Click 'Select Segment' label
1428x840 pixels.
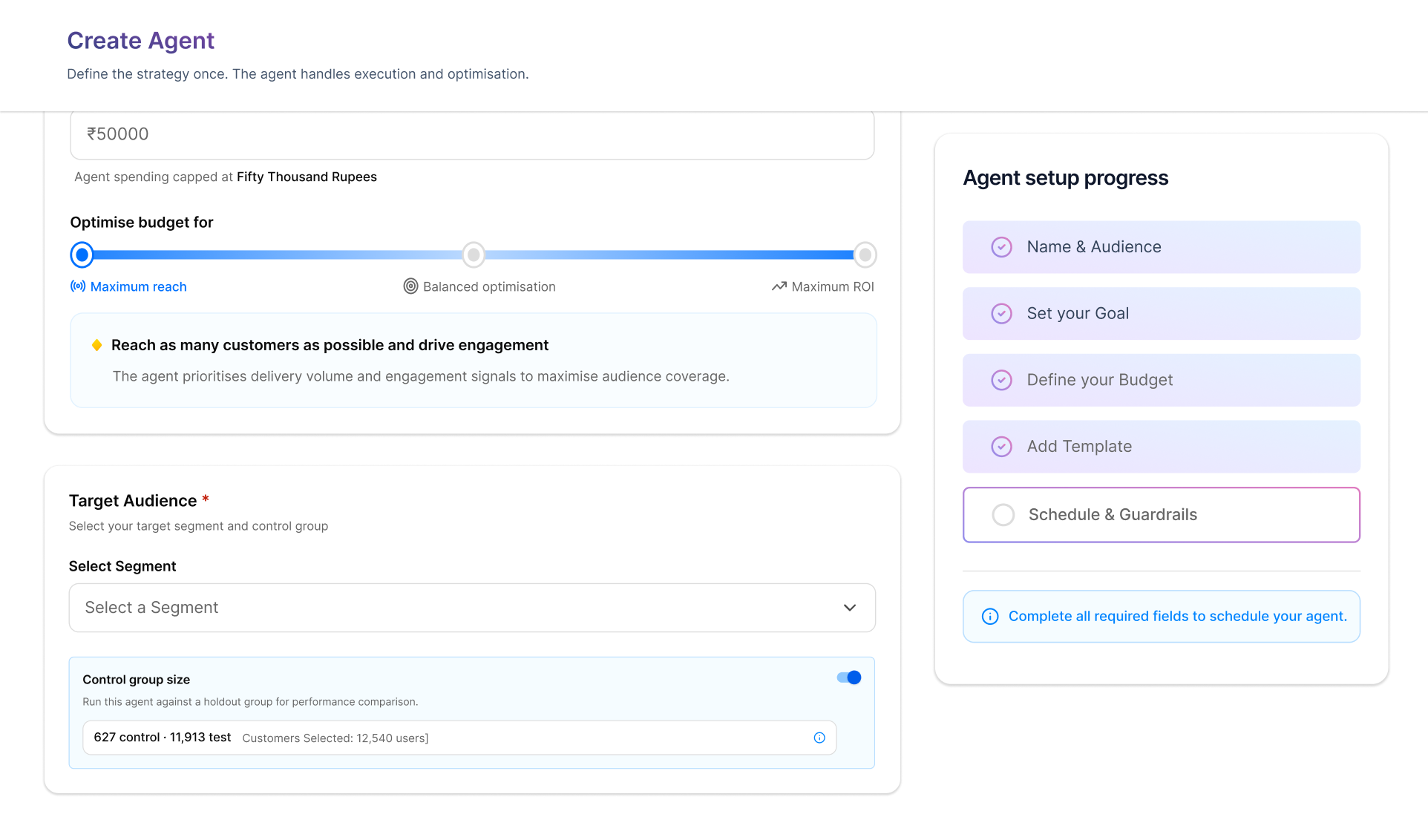(x=122, y=566)
